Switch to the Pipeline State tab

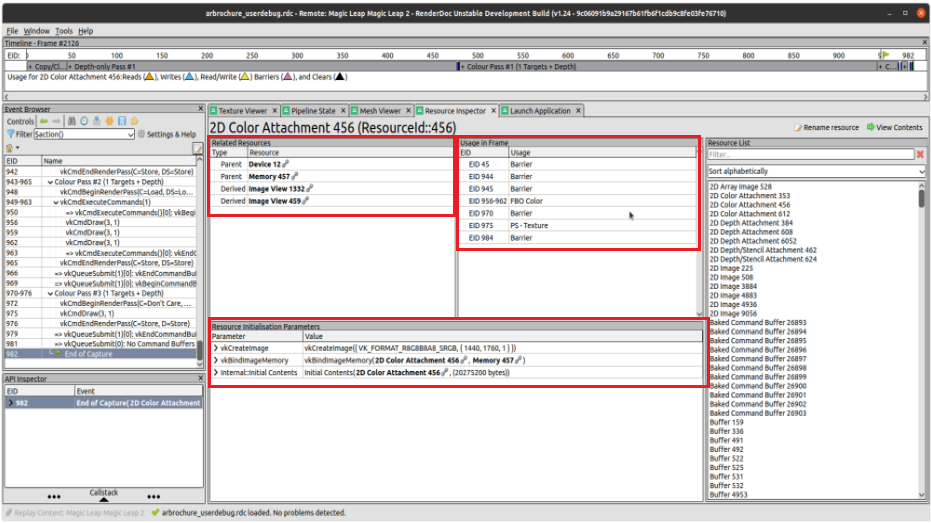click(x=313, y=111)
